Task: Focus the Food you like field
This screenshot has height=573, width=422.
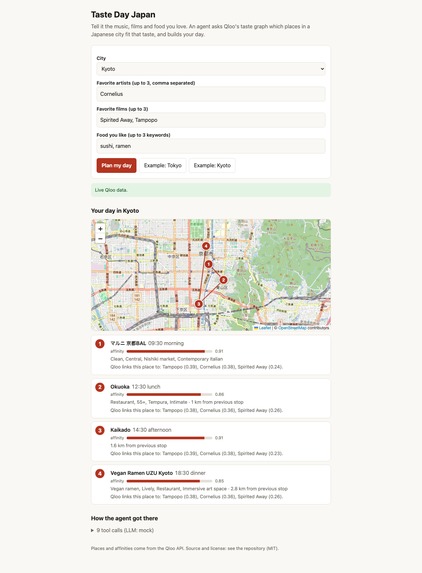Action: (x=211, y=146)
